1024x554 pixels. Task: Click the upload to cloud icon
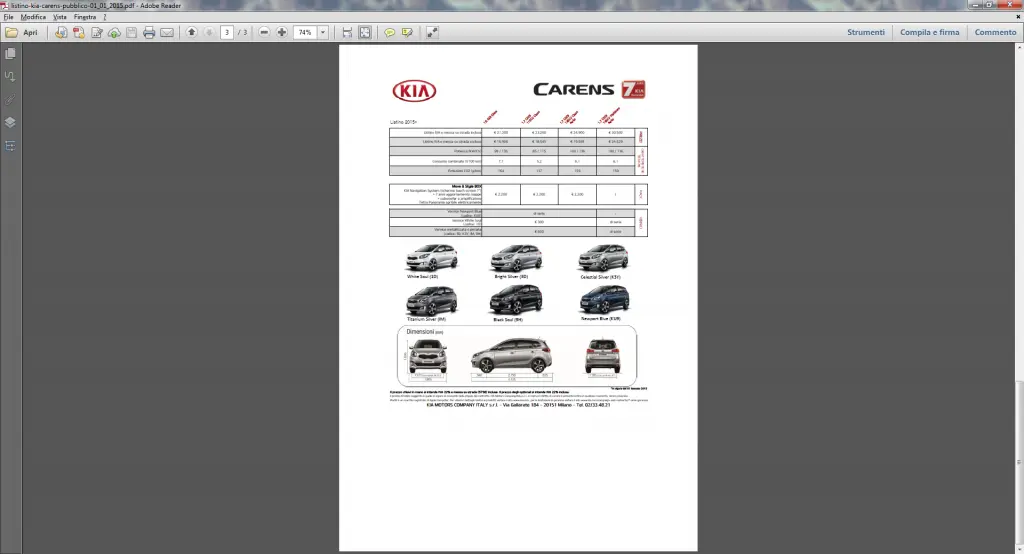click(114, 32)
